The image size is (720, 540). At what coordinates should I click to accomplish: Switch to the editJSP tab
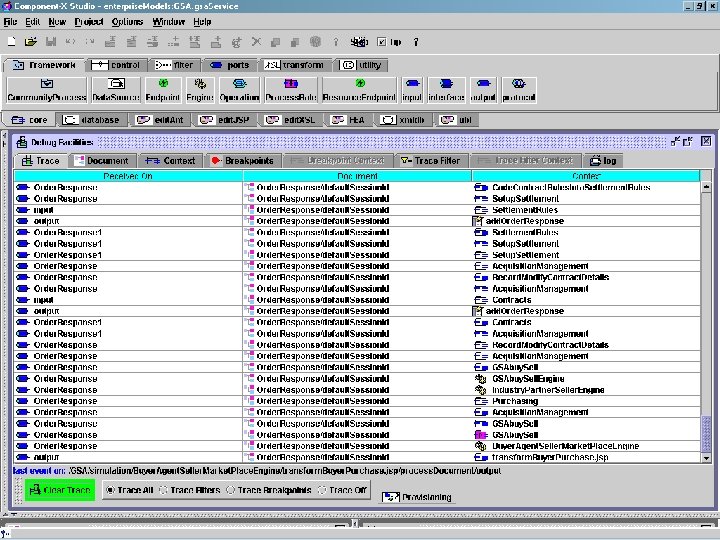(x=225, y=120)
